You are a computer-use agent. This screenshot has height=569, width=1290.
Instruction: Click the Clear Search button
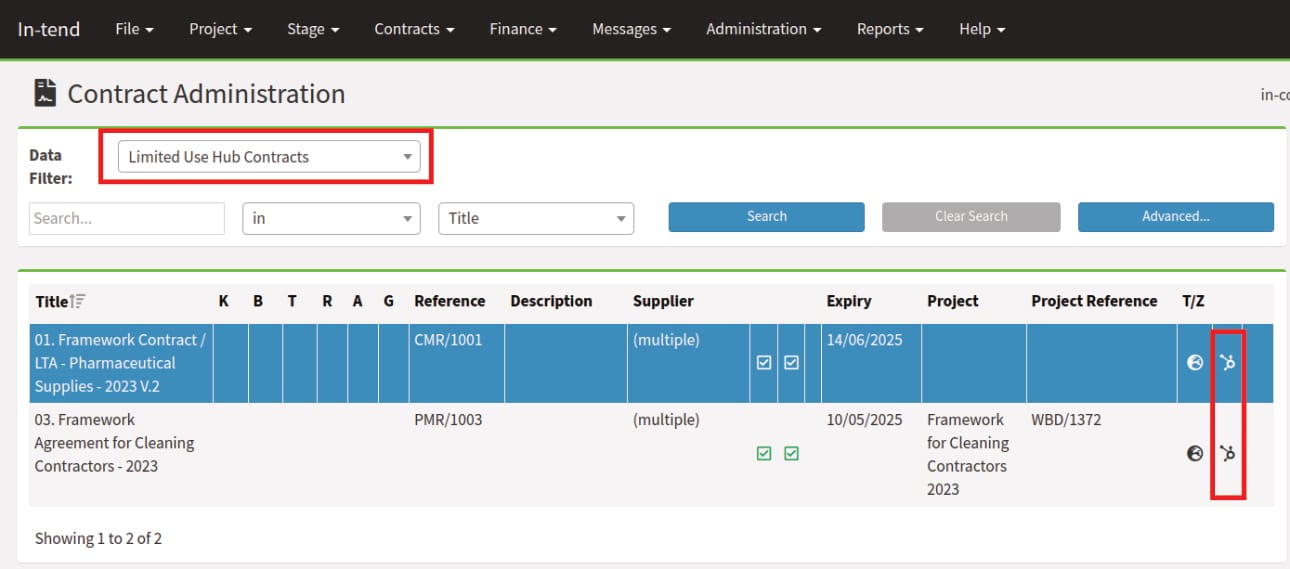(x=970, y=216)
